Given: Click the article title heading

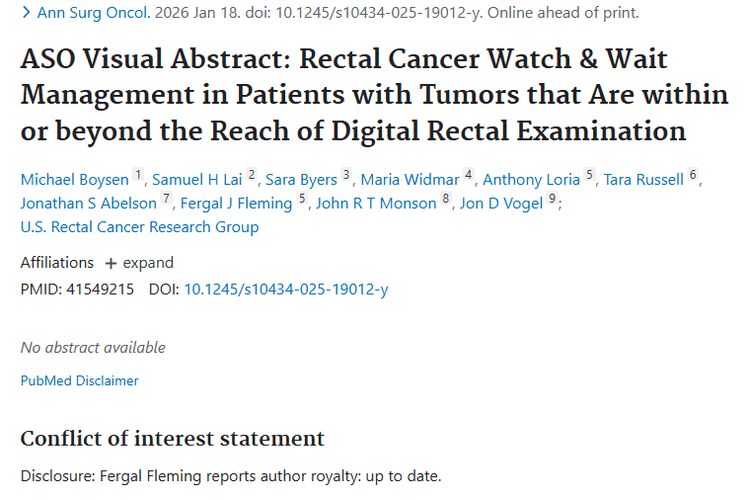Looking at the screenshot, I should click(360, 95).
